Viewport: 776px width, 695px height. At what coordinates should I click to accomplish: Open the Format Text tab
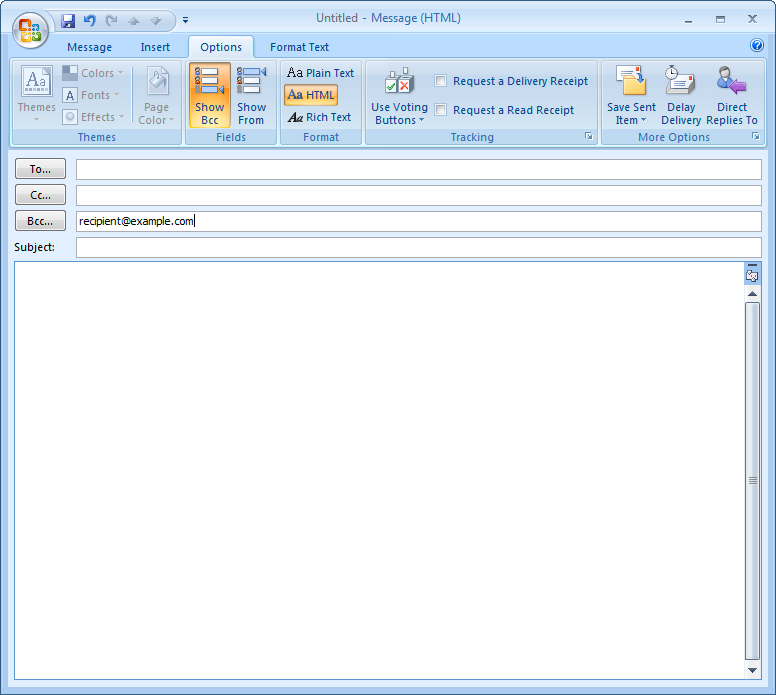(299, 47)
